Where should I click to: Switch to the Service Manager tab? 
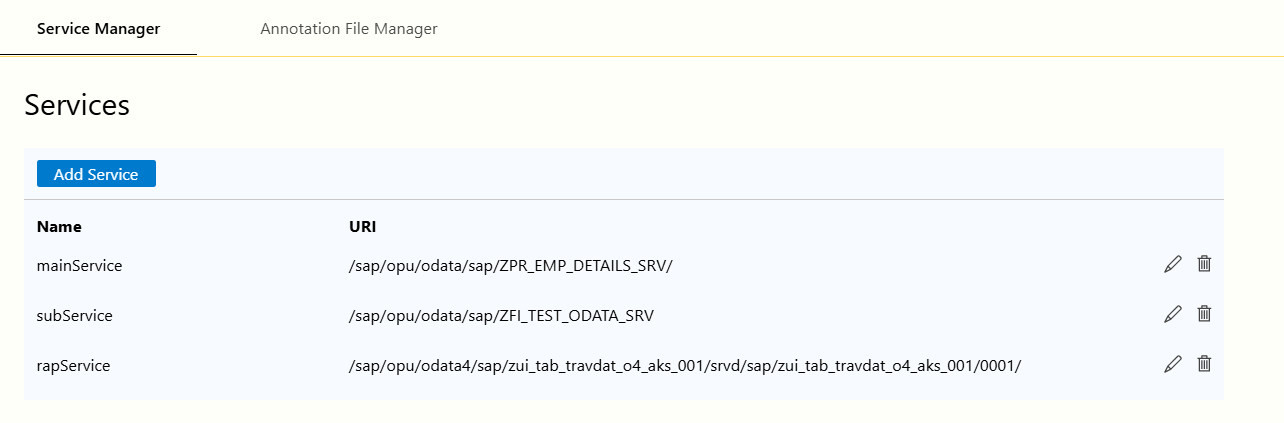[98, 28]
